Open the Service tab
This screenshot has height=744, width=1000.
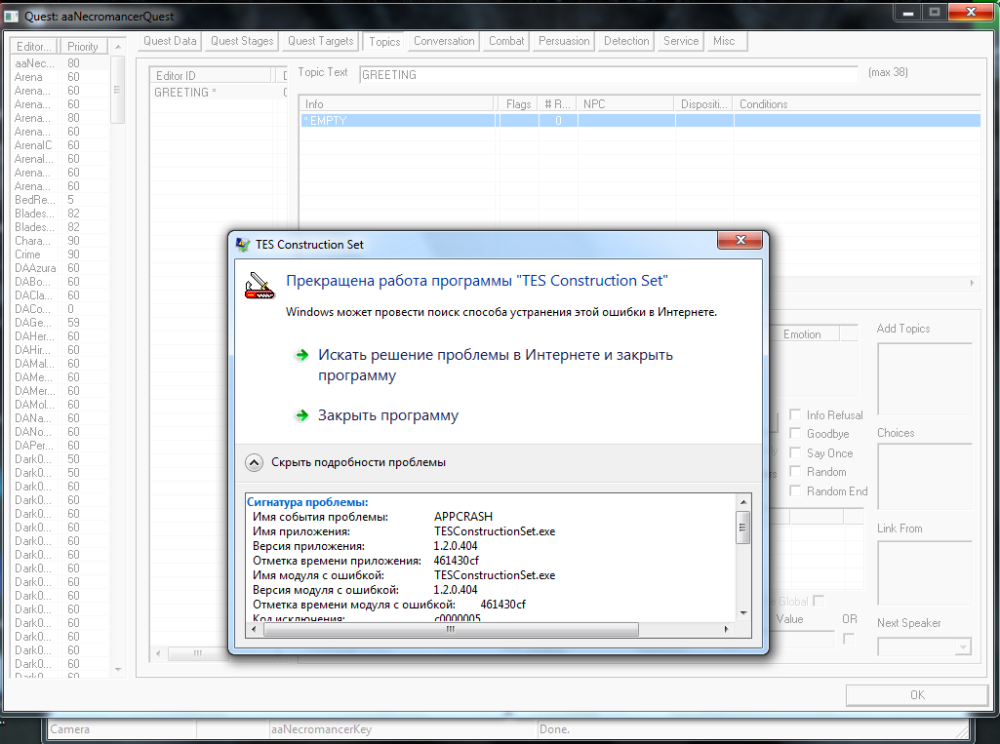pyautogui.click(x=680, y=41)
